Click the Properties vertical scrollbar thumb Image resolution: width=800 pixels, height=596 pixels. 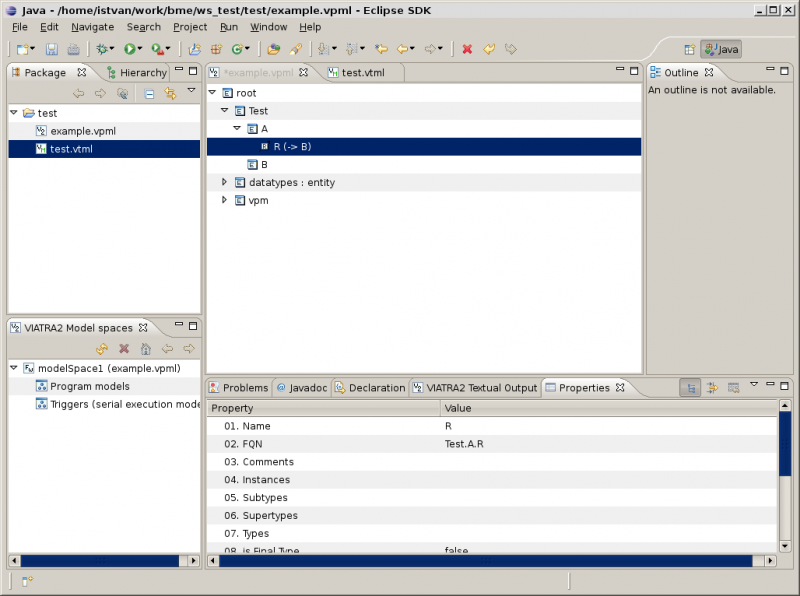coord(785,444)
